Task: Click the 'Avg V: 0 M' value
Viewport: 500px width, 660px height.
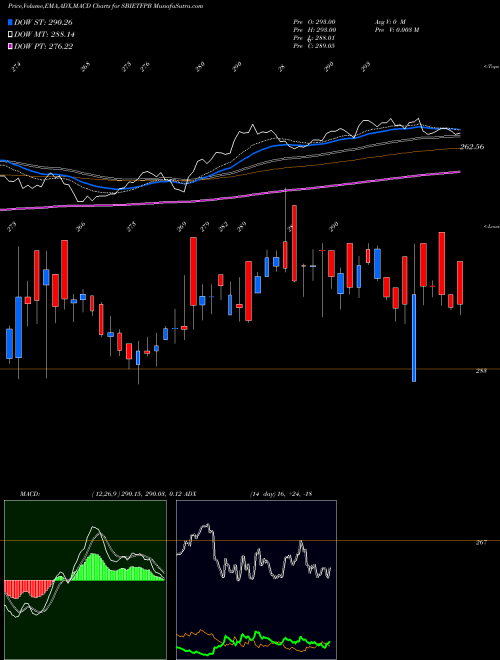Action: tap(389, 22)
